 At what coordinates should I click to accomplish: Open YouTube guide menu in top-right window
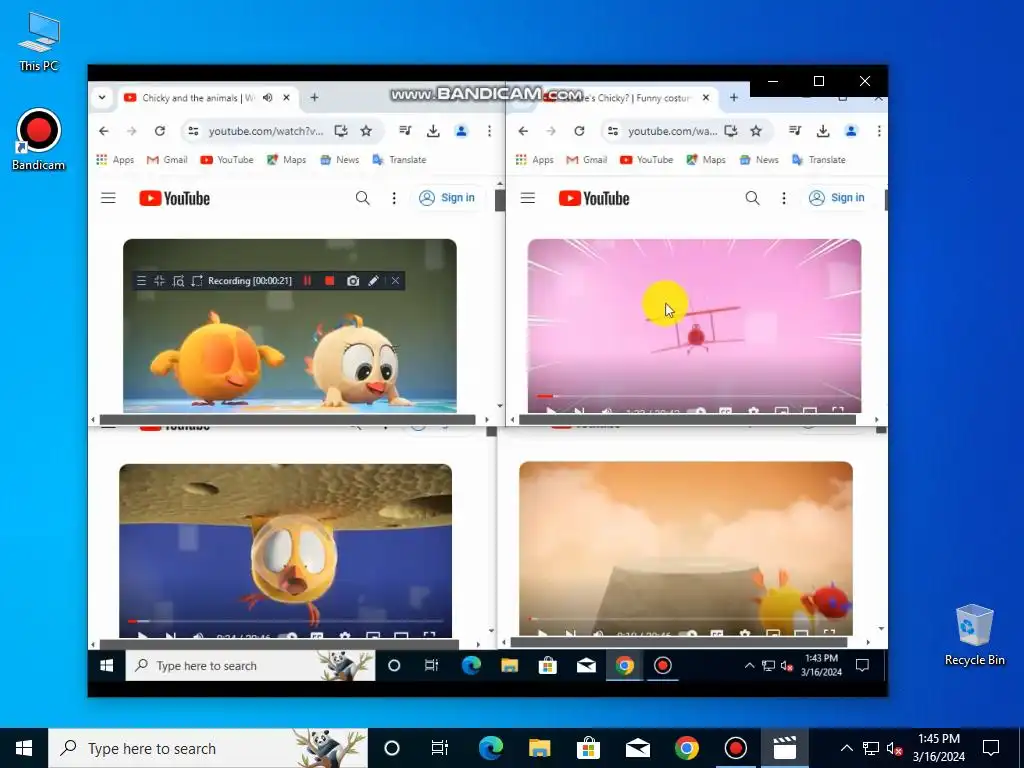pyautogui.click(x=528, y=198)
